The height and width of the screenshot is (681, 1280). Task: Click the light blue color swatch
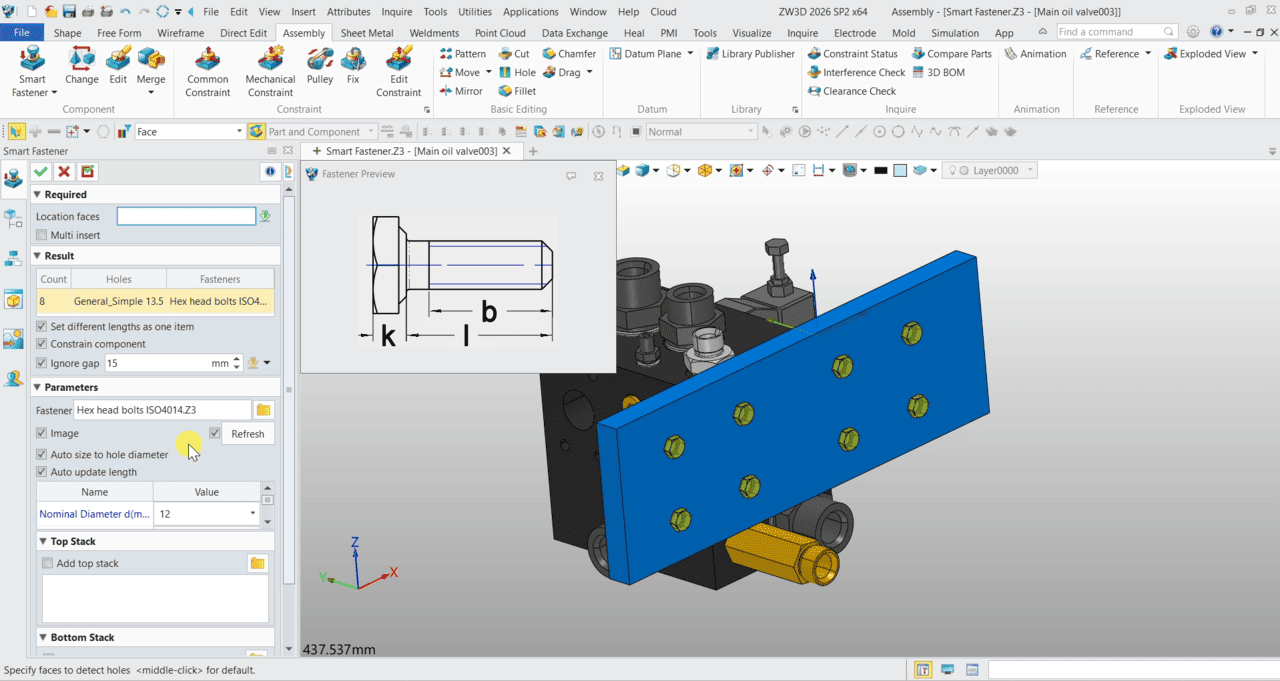pyautogui.click(x=900, y=171)
